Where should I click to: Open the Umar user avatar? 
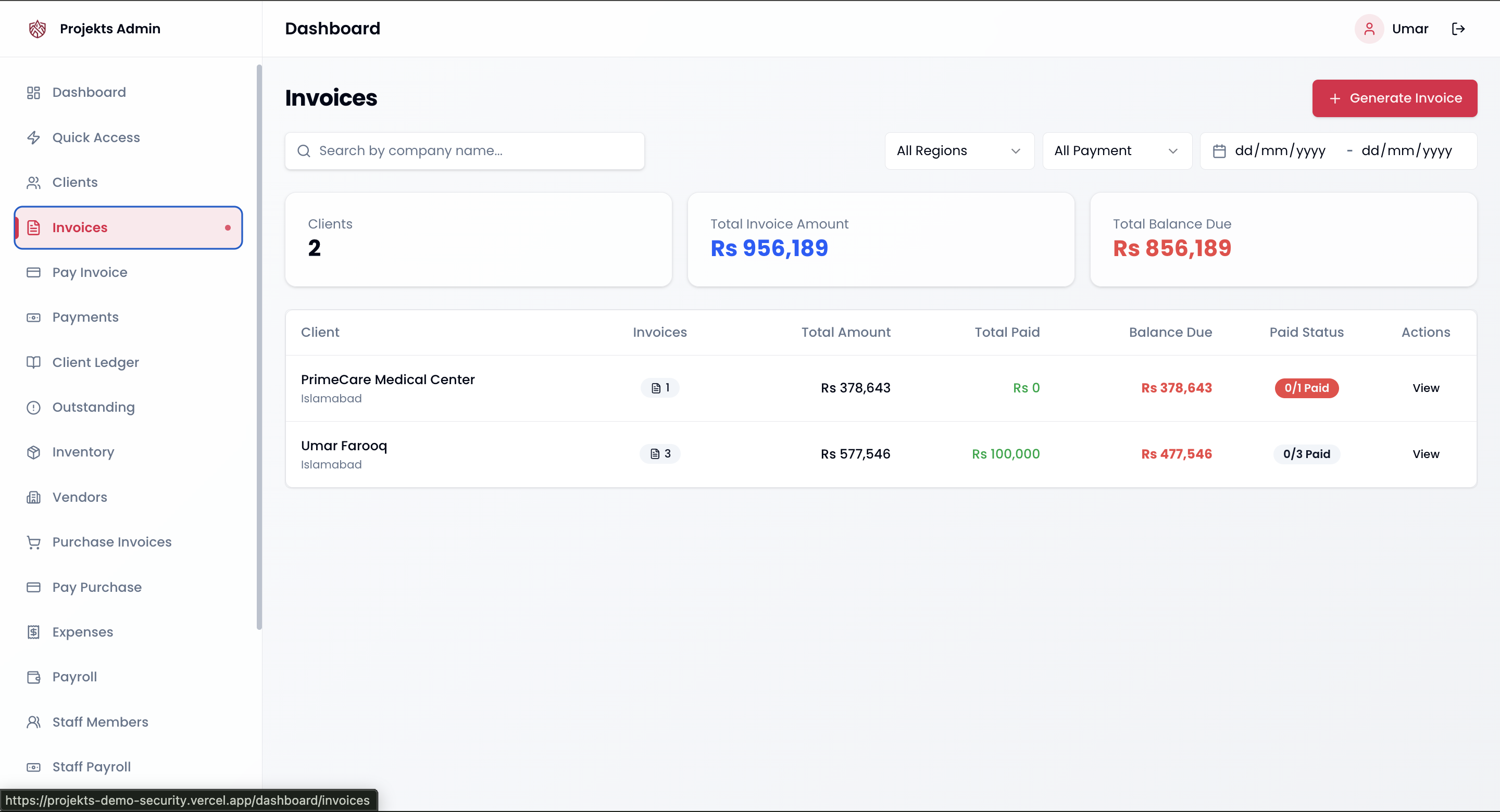click(x=1369, y=29)
